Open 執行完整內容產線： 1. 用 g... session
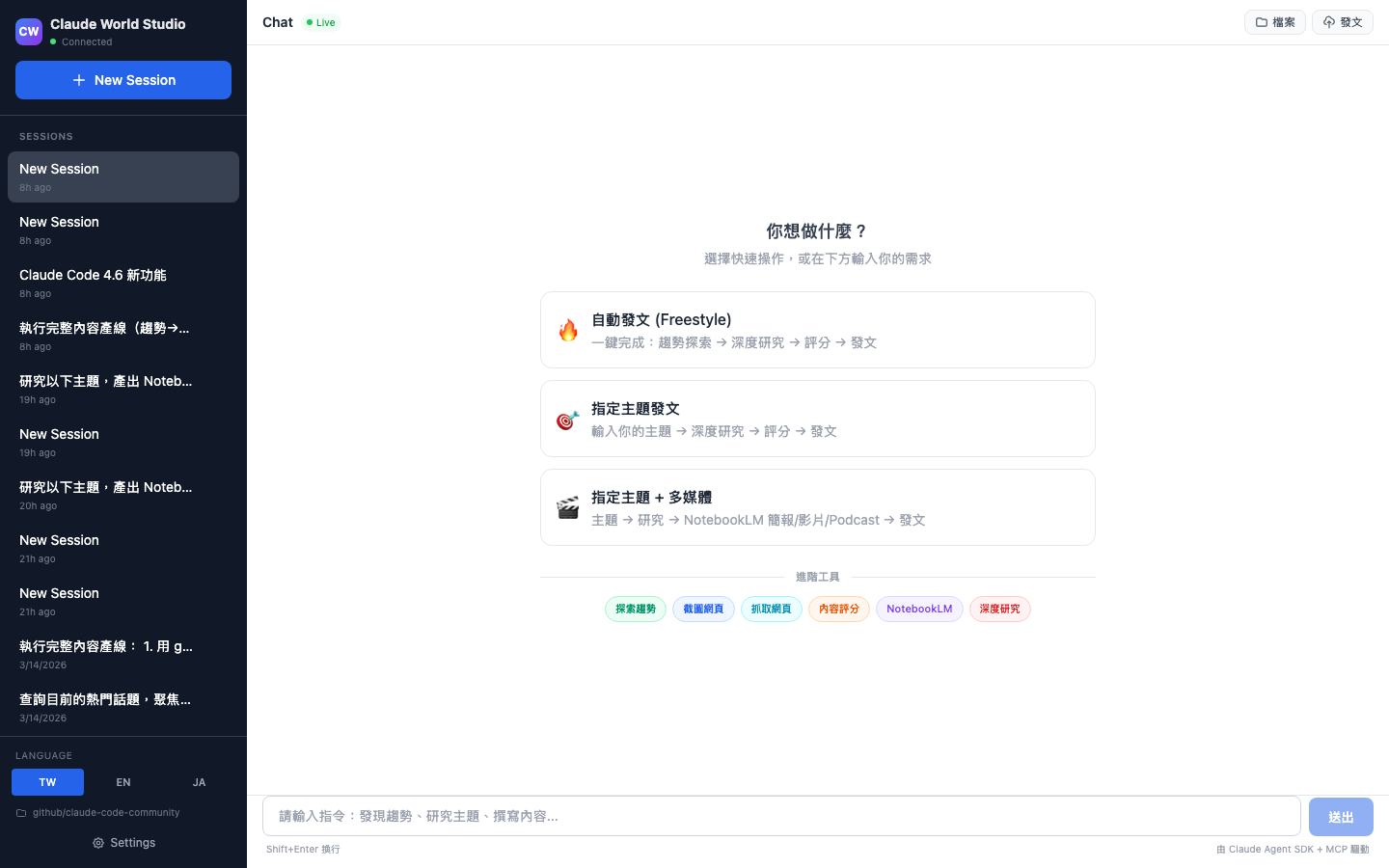This screenshot has width=1389, height=868. point(123,655)
